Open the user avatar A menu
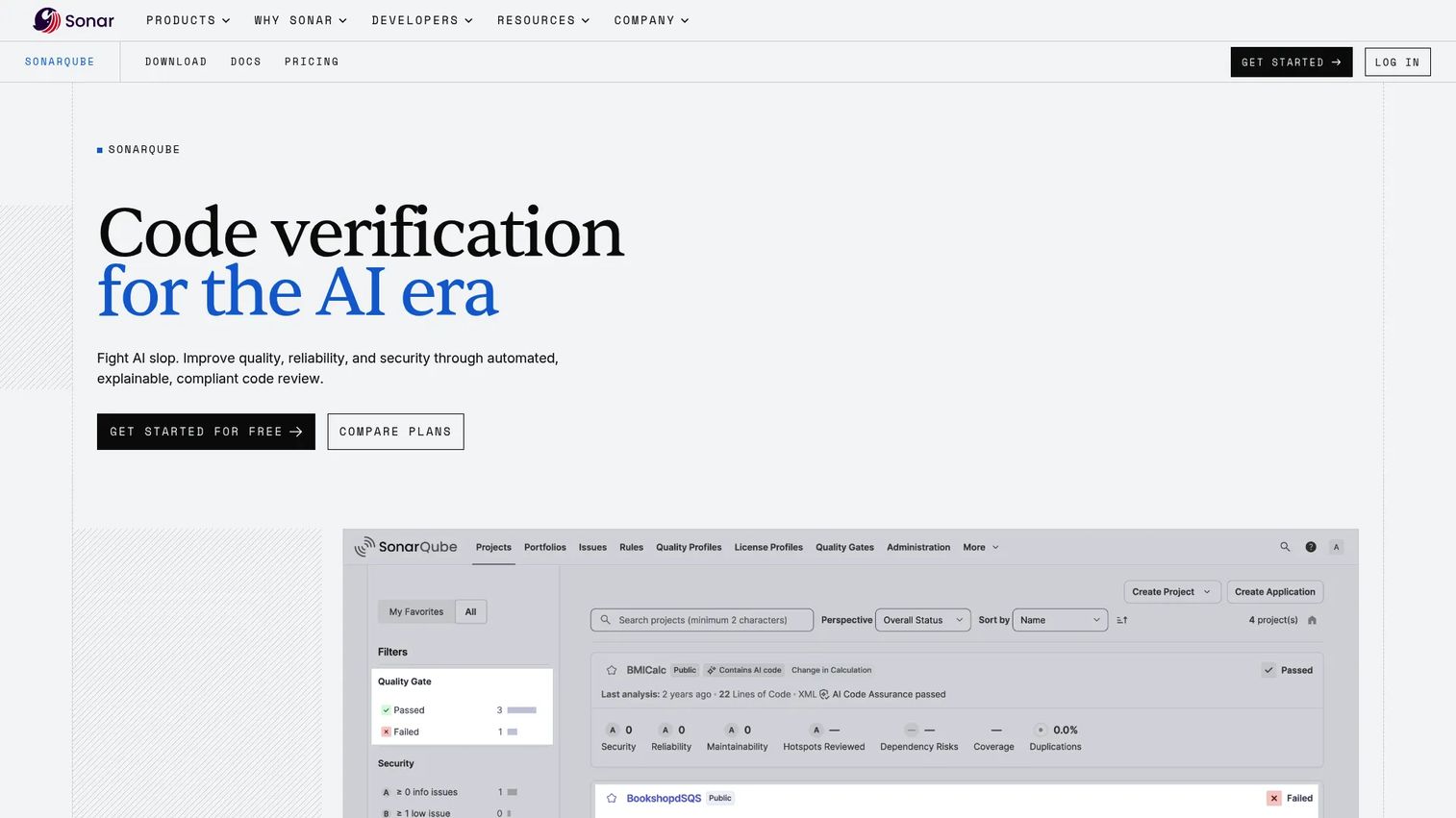Screen dimensions: 1456x818 pos(1336,547)
